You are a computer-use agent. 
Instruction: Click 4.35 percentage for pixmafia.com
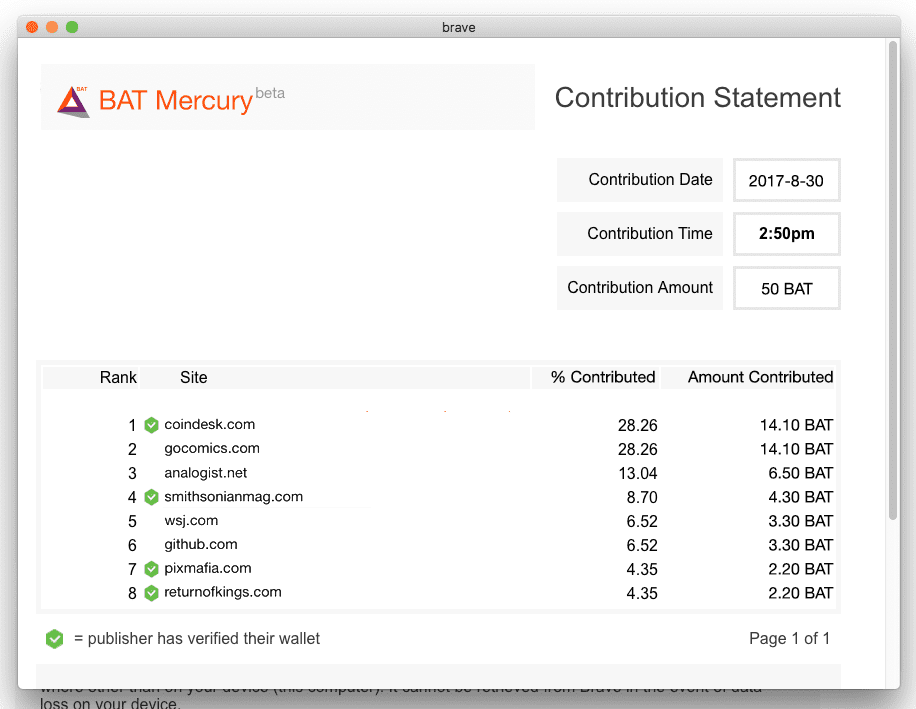642,569
